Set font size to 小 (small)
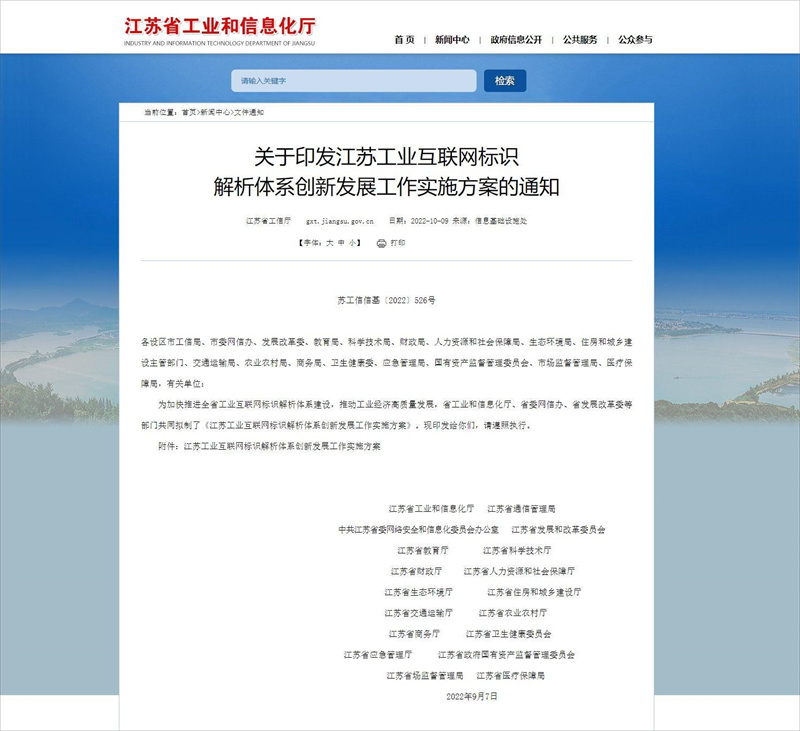The image size is (800, 731). tap(353, 243)
